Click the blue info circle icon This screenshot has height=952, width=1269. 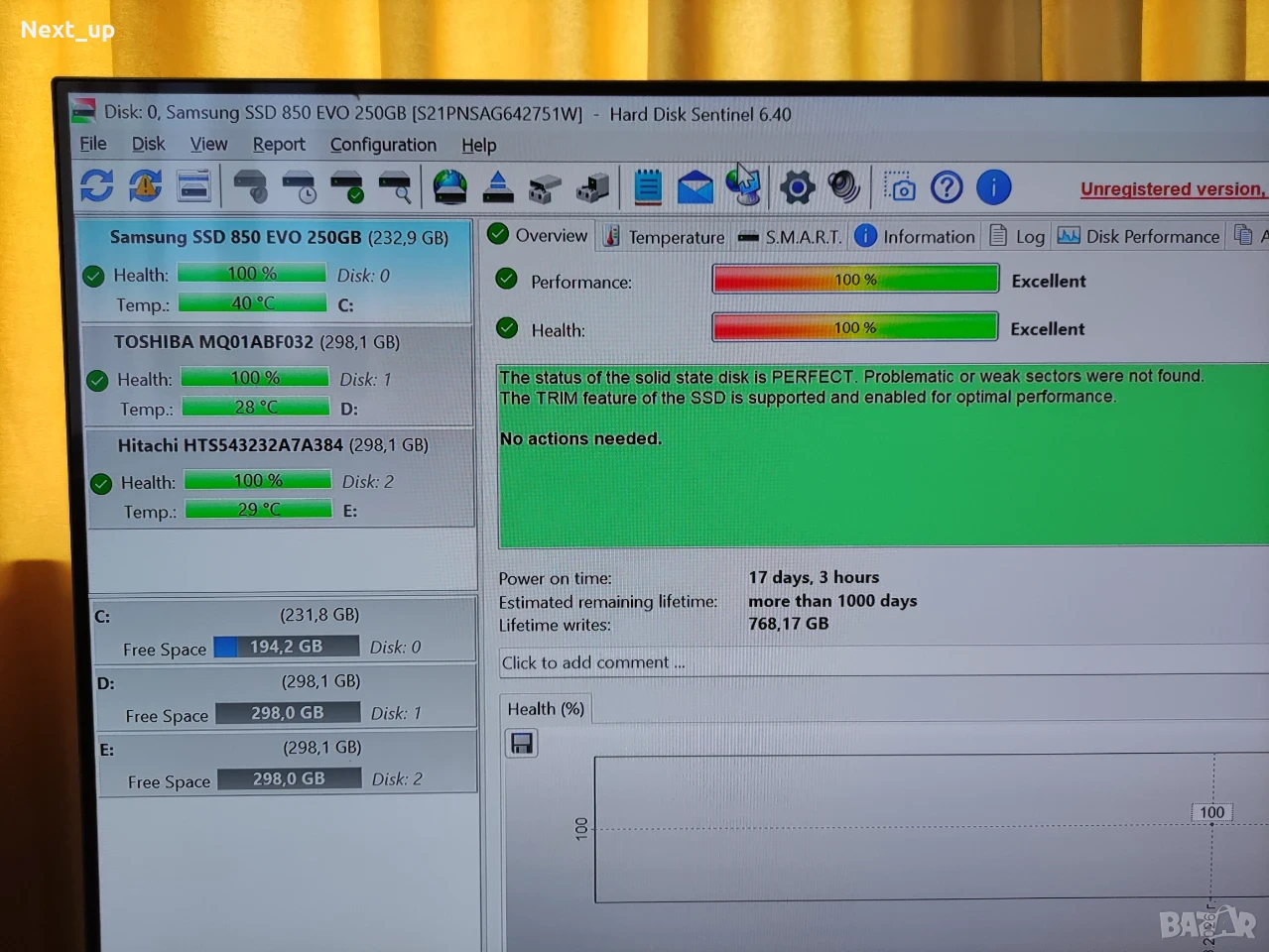pos(993,186)
